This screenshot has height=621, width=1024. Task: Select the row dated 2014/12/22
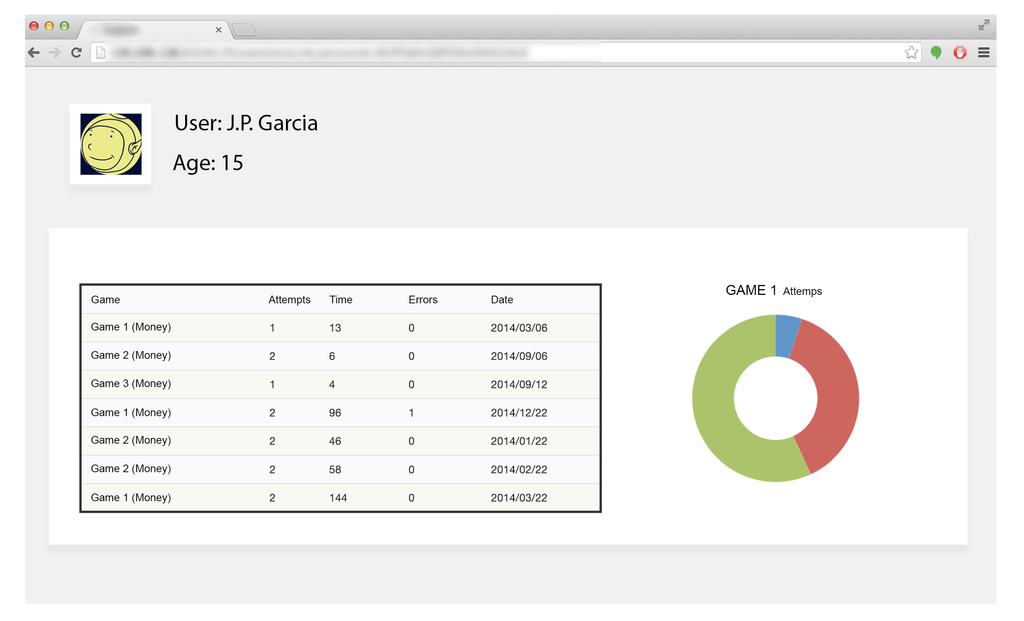pos(340,412)
